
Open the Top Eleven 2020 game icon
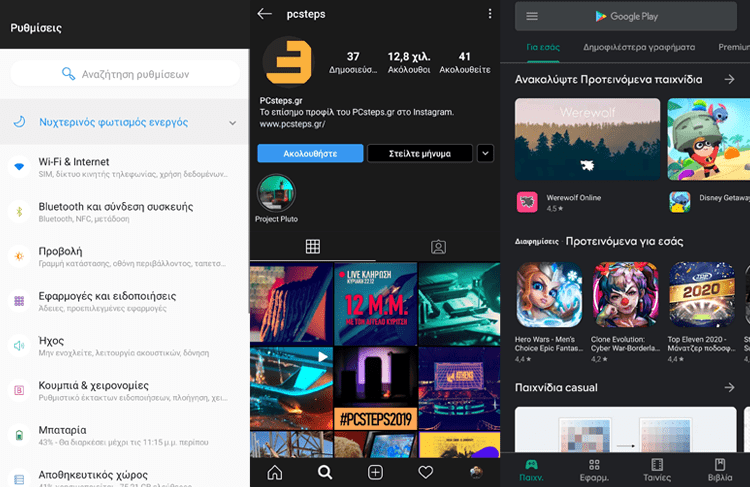click(x=702, y=295)
